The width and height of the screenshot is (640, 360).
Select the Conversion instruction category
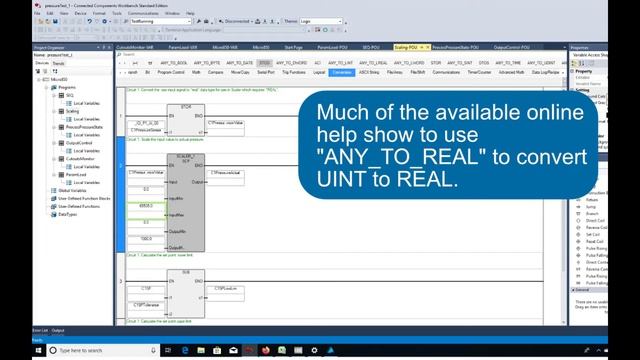pos(342,72)
